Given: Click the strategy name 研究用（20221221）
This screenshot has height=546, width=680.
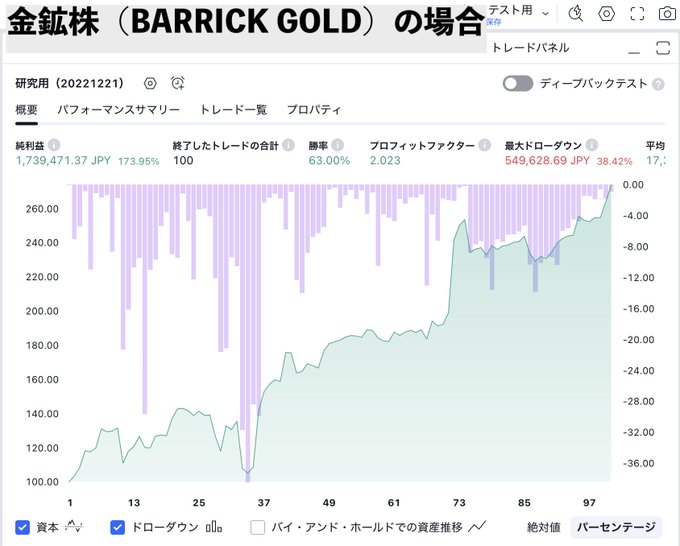Looking at the screenshot, I should [70, 83].
